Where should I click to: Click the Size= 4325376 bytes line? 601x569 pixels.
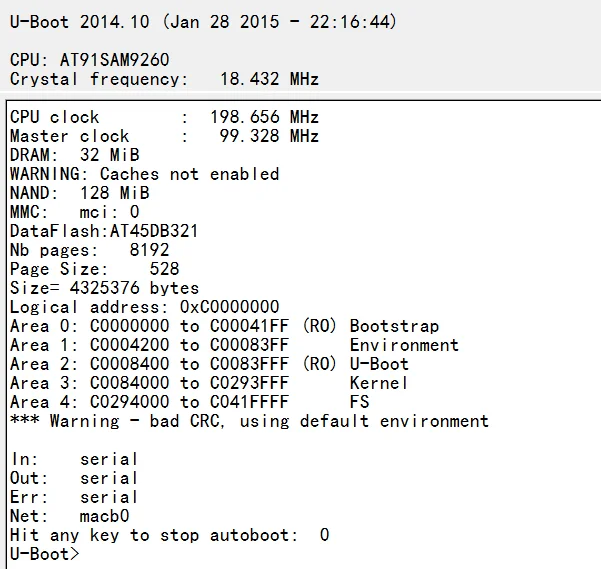(104, 288)
